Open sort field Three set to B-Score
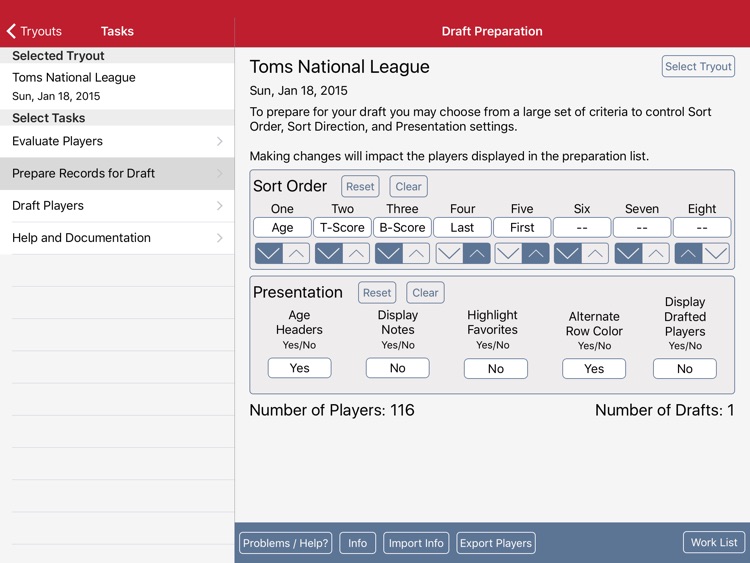The image size is (750, 563). [402, 227]
